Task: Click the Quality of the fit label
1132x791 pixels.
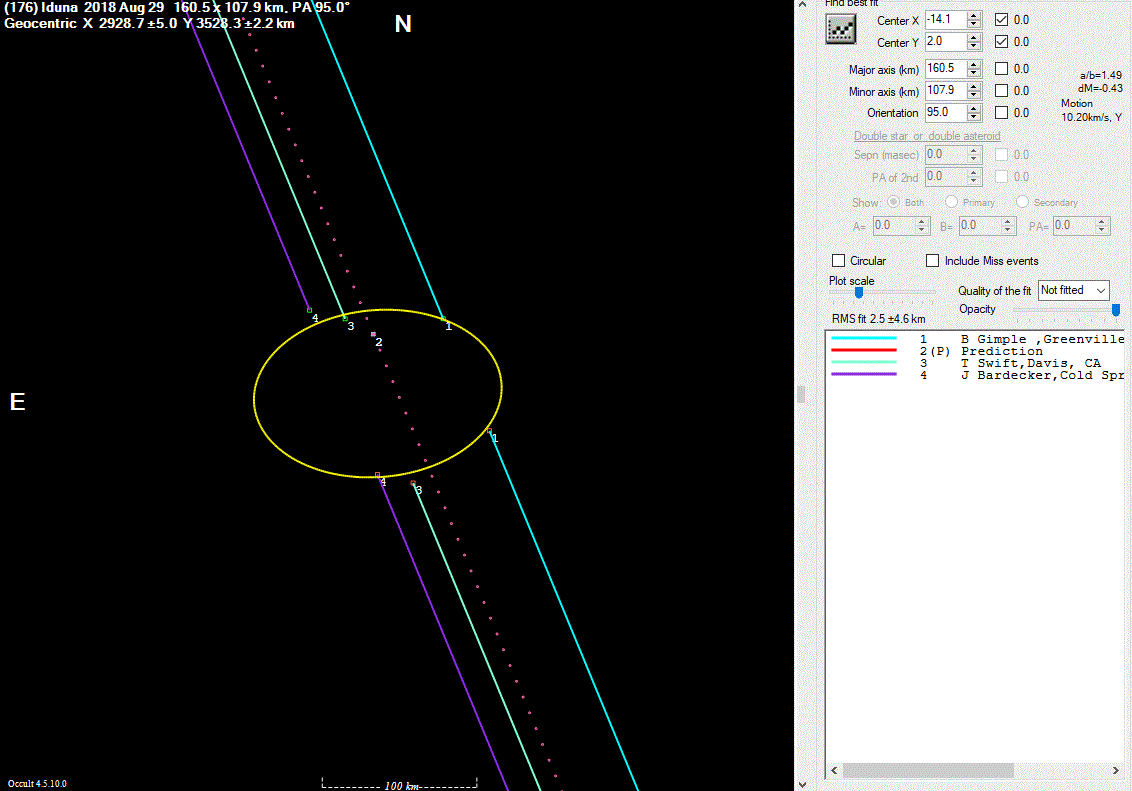Action: point(994,291)
